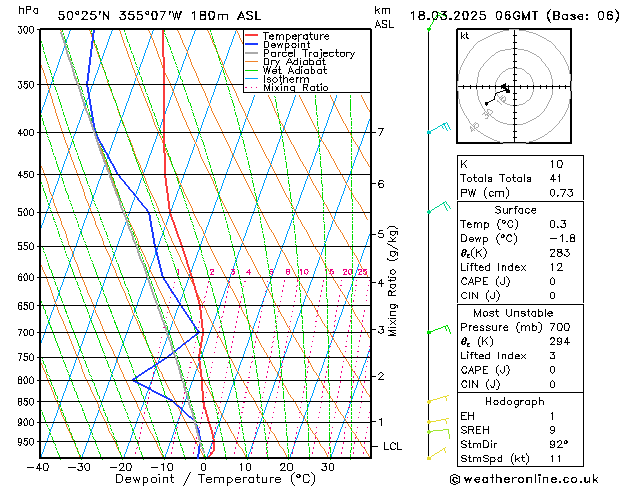Click the hPa unit label
Screen dimensions: 629x486
tap(28, 10)
